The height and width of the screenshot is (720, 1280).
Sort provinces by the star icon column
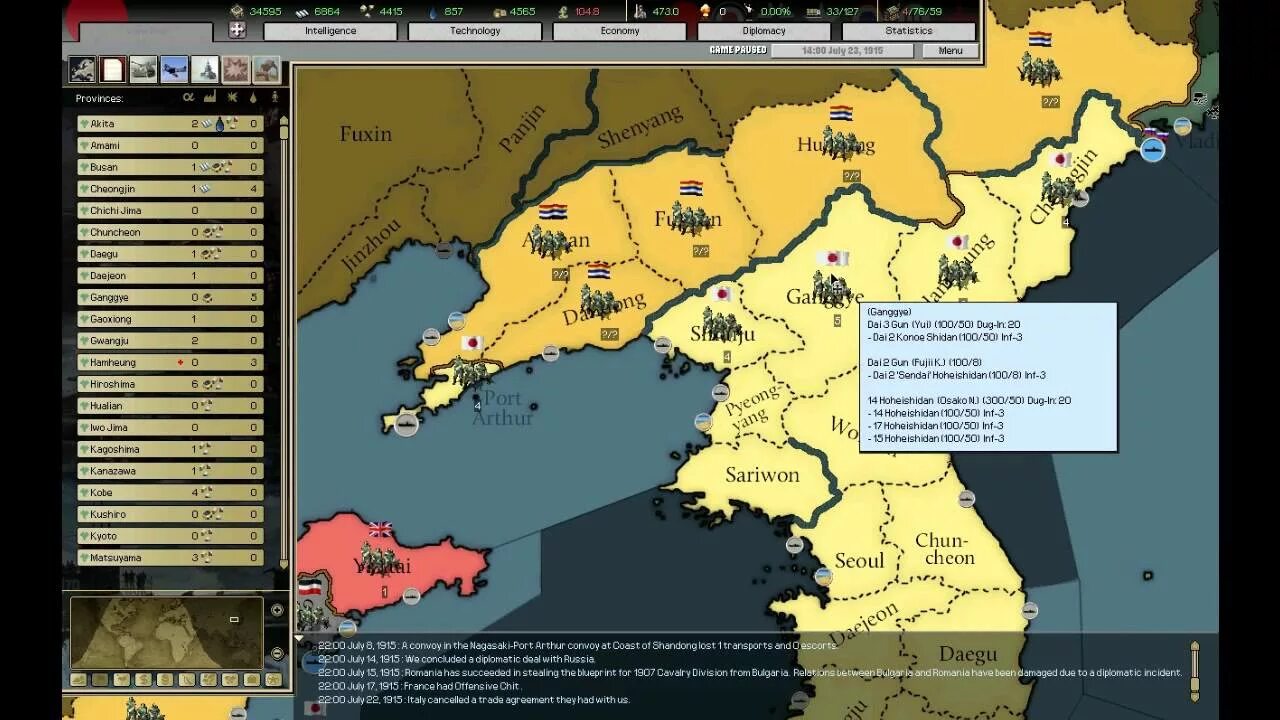232,98
